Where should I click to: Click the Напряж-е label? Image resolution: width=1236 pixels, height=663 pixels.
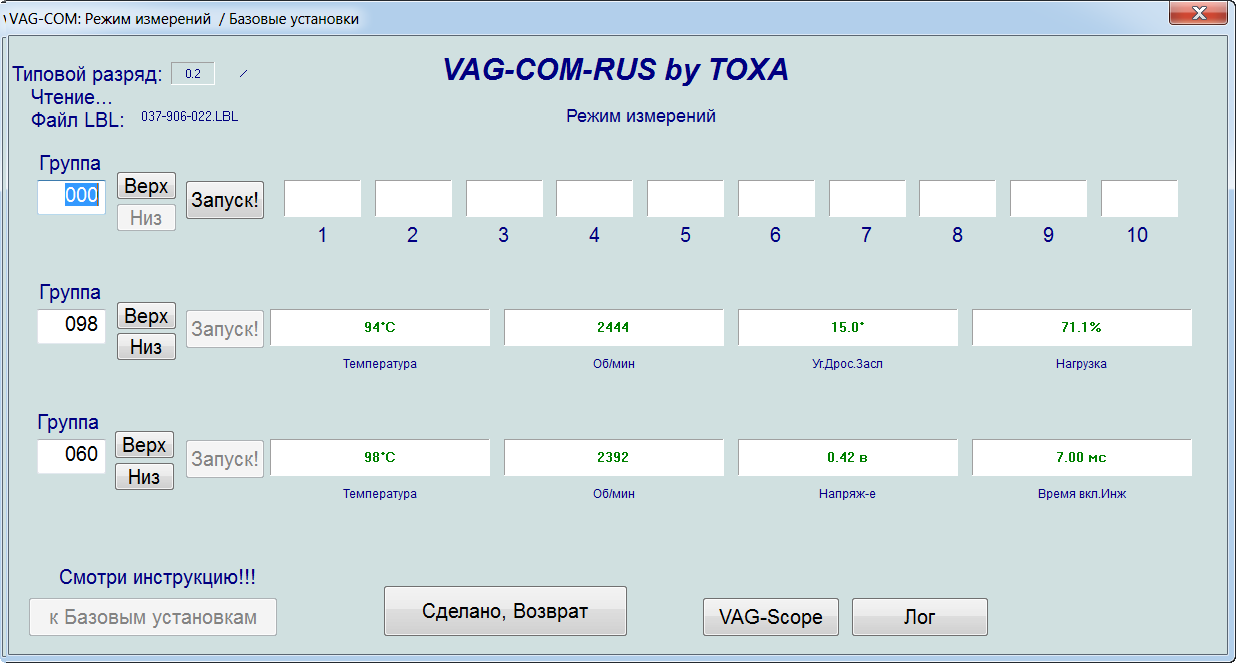tap(848, 494)
